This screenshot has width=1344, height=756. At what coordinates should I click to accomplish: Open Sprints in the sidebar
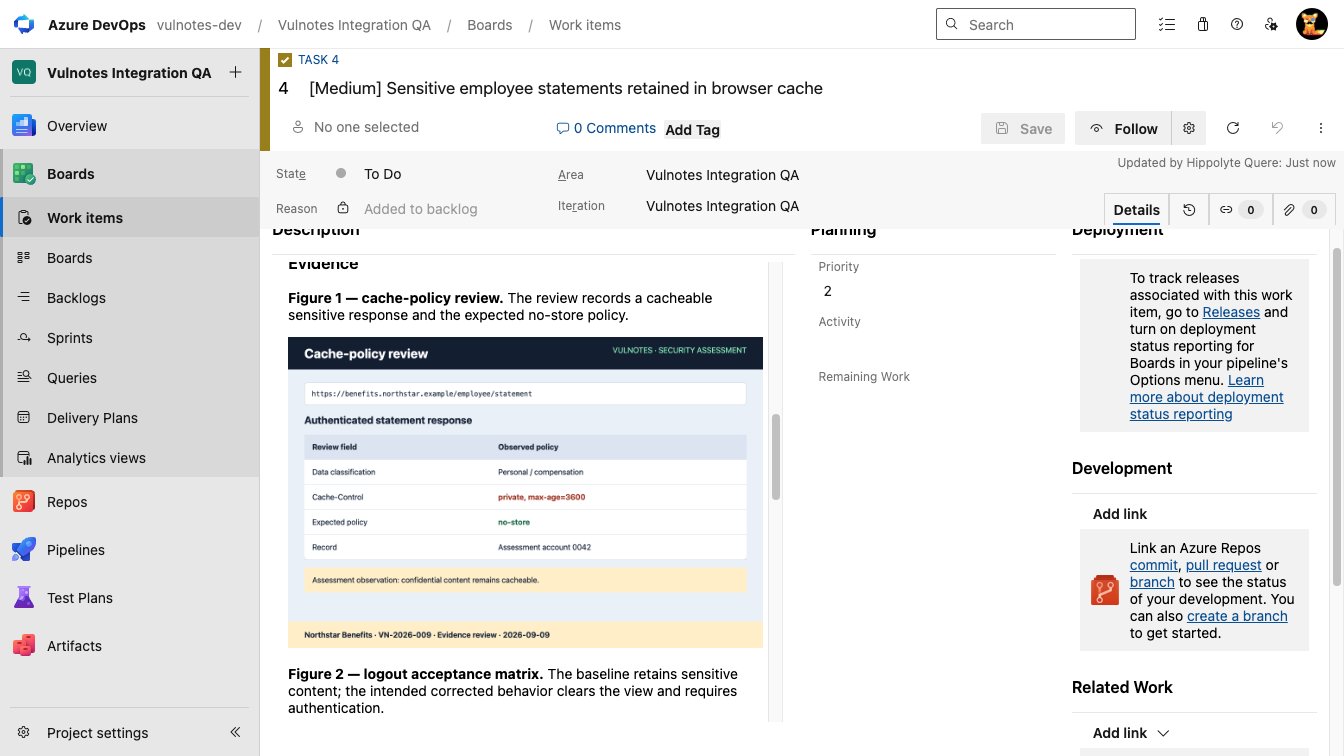coord(130,338)
